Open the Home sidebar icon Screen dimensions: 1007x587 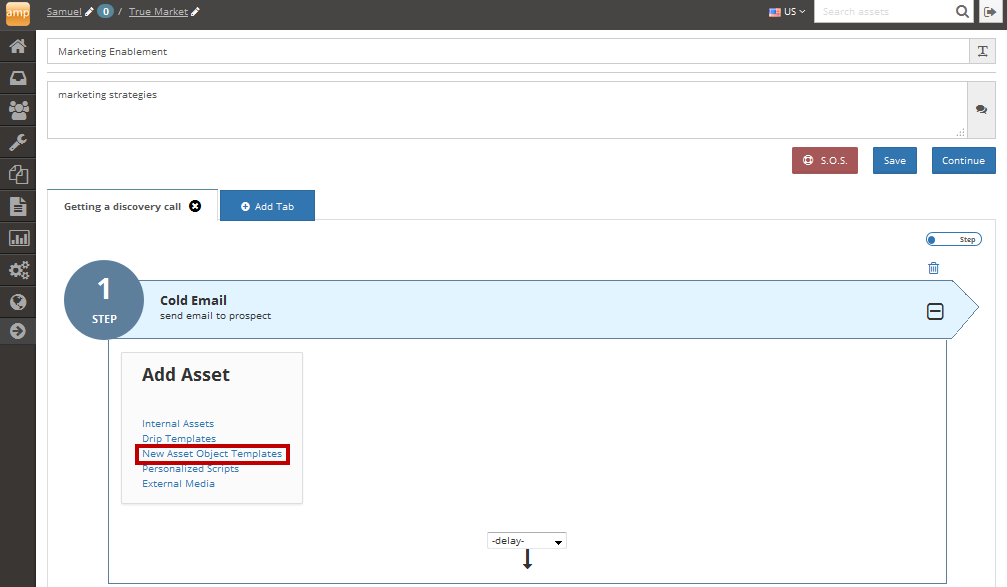[x=18, y=46]
